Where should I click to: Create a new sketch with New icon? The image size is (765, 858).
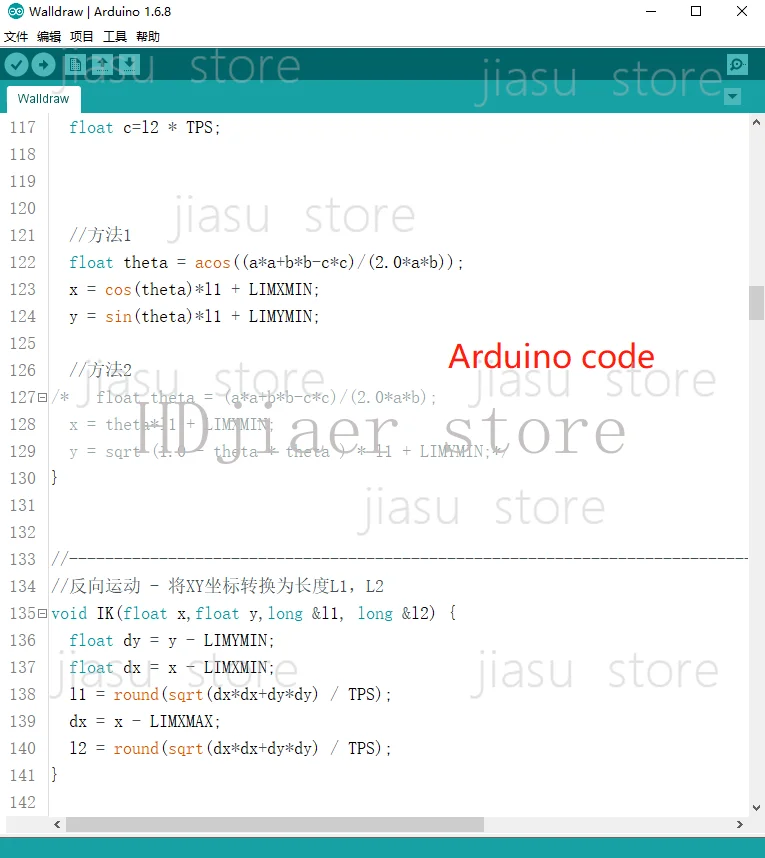tap(75, 65)
